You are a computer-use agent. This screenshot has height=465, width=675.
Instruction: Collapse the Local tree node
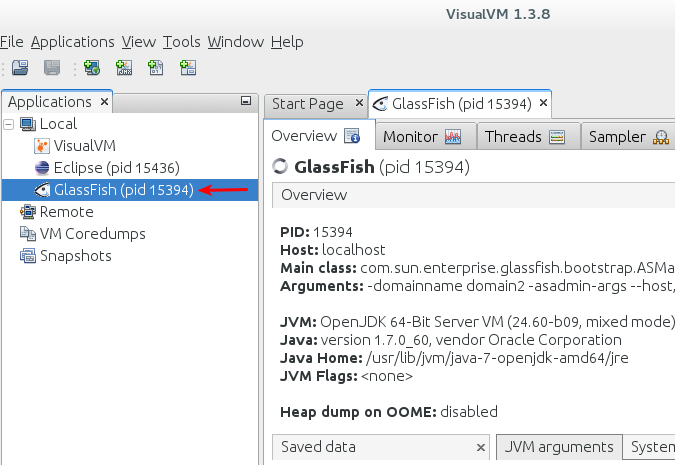click(8, 124)
